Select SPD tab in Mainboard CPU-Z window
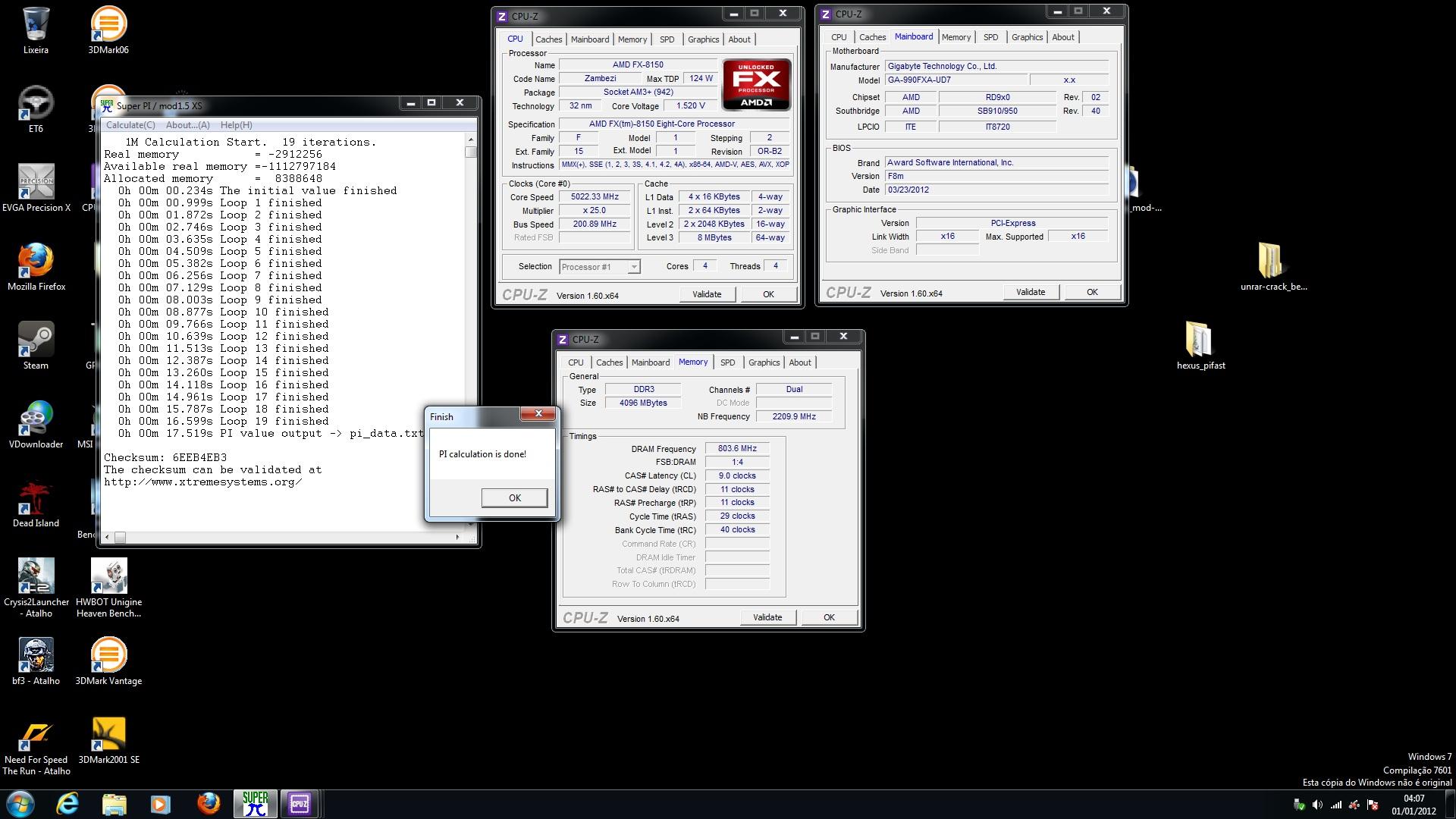This screenshot has width=1456, height=819. [990, 37]
